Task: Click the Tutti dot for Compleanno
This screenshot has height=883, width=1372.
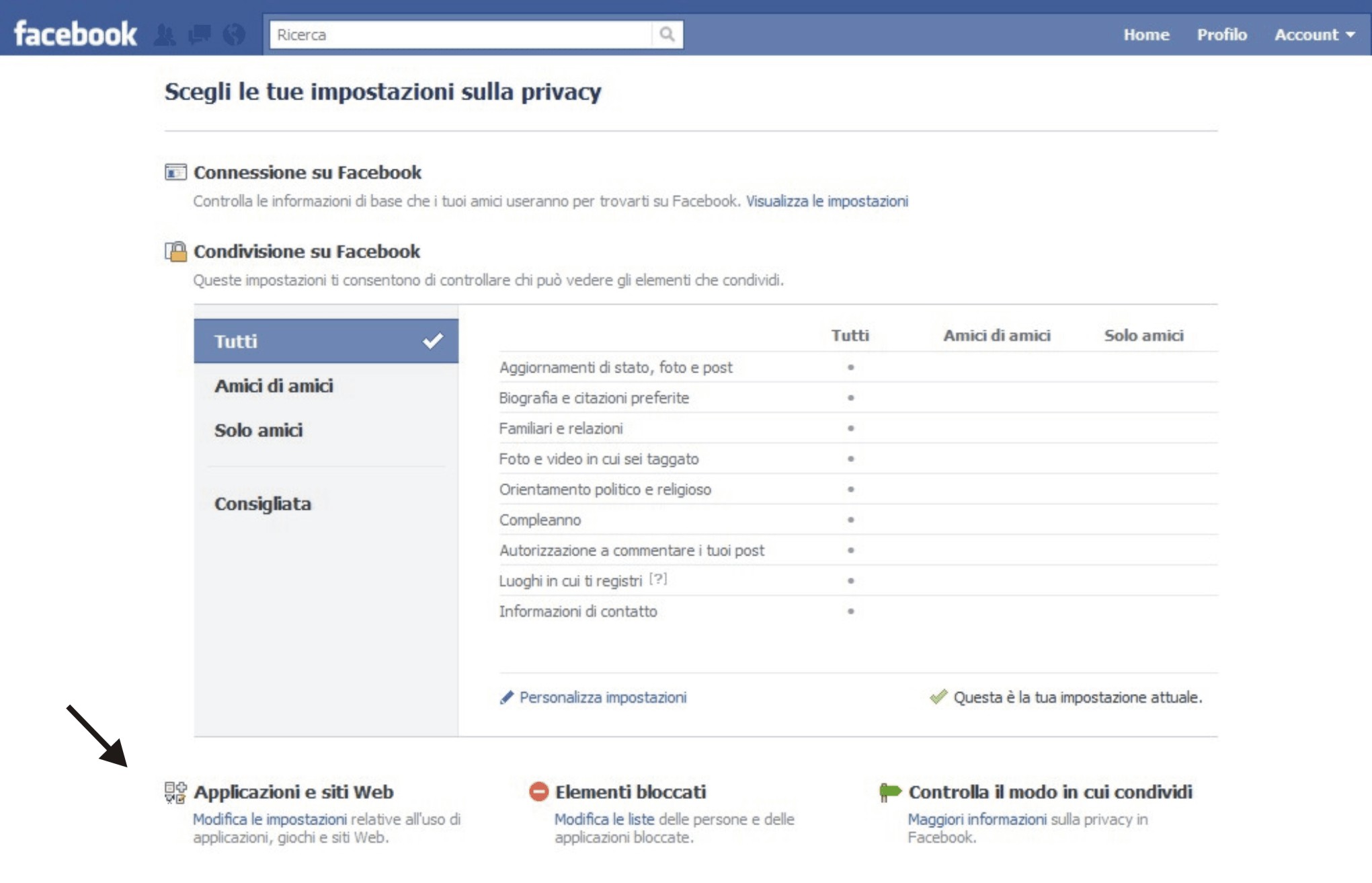Action: 850,520
